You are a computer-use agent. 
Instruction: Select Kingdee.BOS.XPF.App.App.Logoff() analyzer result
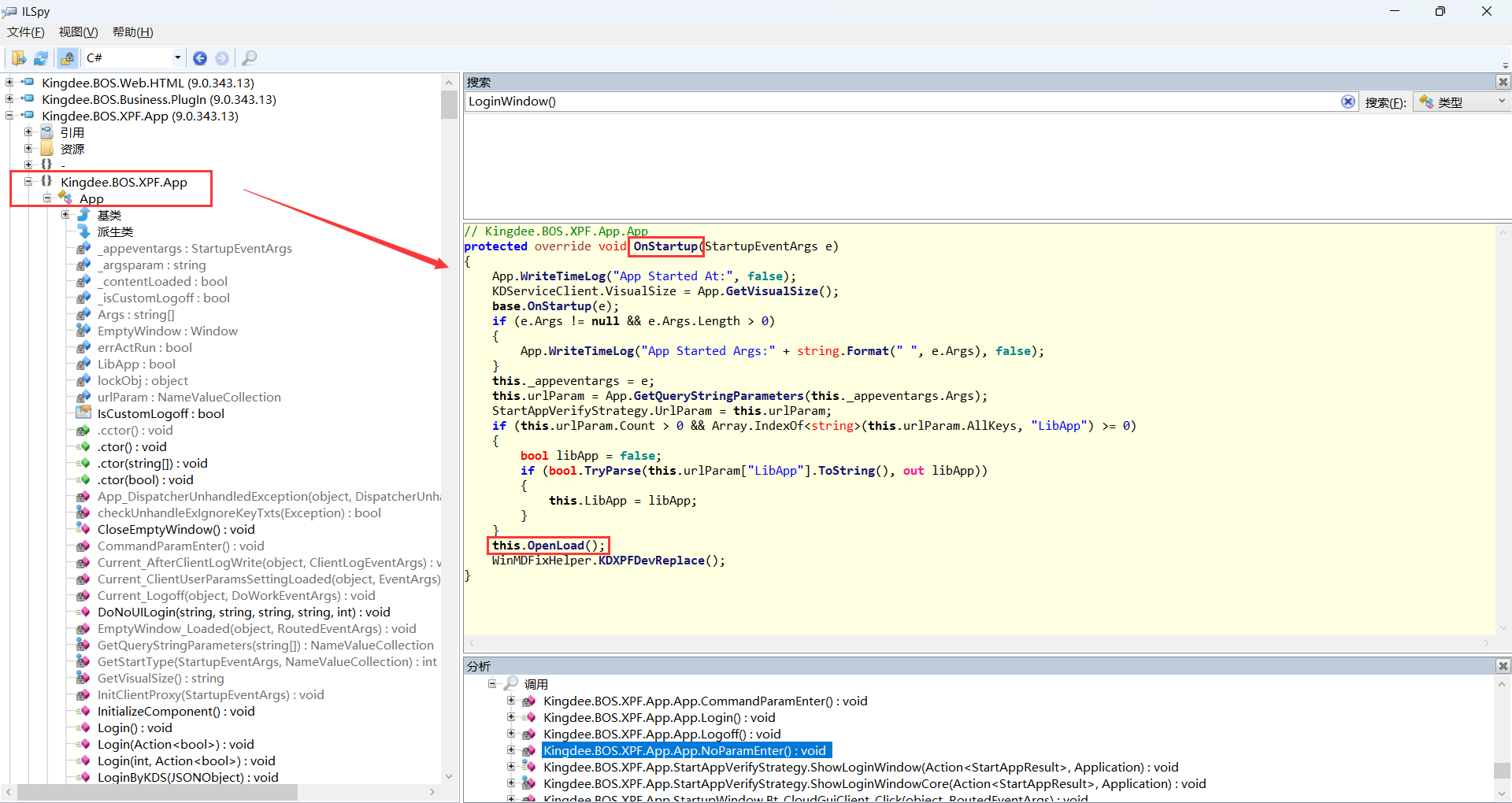pos(662,734)
